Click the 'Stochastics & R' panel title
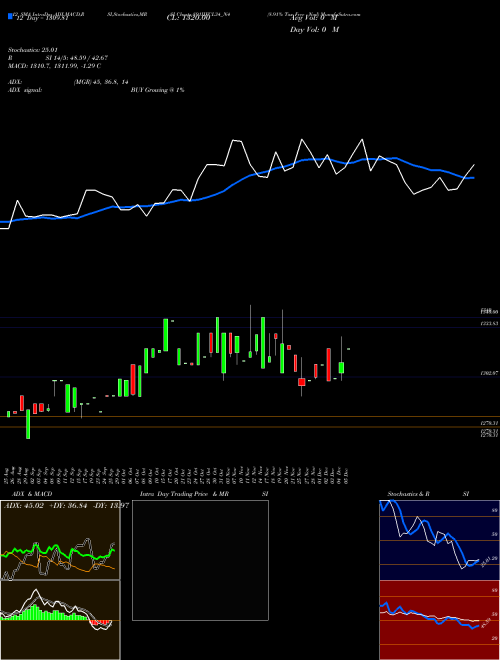Screen dimensions: 500x660 [x=409, y=494]
